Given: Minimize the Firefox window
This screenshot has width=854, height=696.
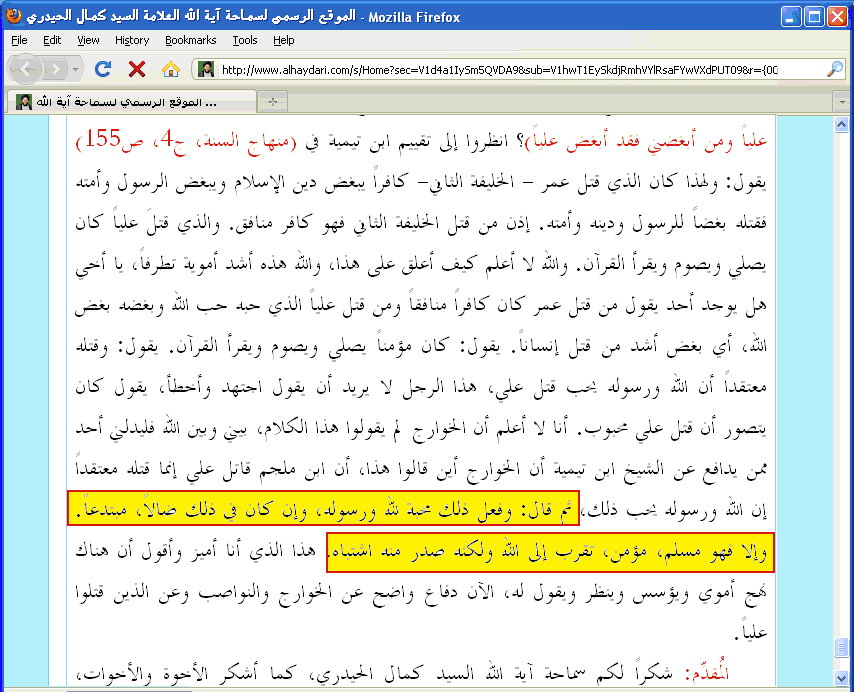Looking at the screenshot, I should (x=791, y=16).
